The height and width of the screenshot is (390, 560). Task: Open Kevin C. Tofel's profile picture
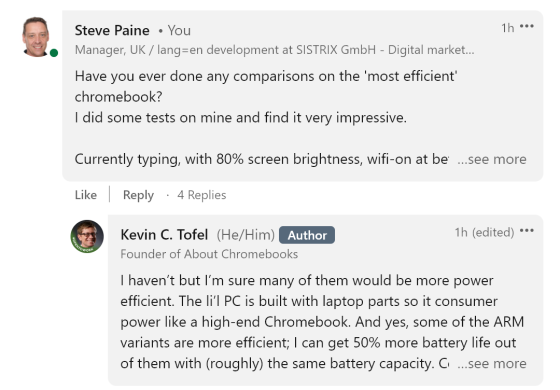coord(87,236)
